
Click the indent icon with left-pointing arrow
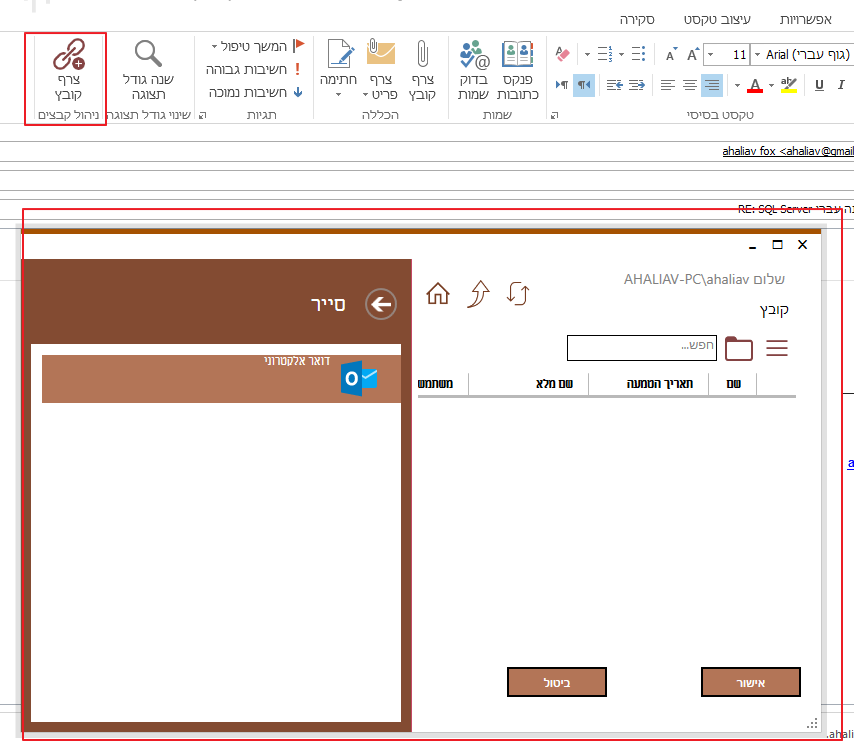(x=614, y=85)
